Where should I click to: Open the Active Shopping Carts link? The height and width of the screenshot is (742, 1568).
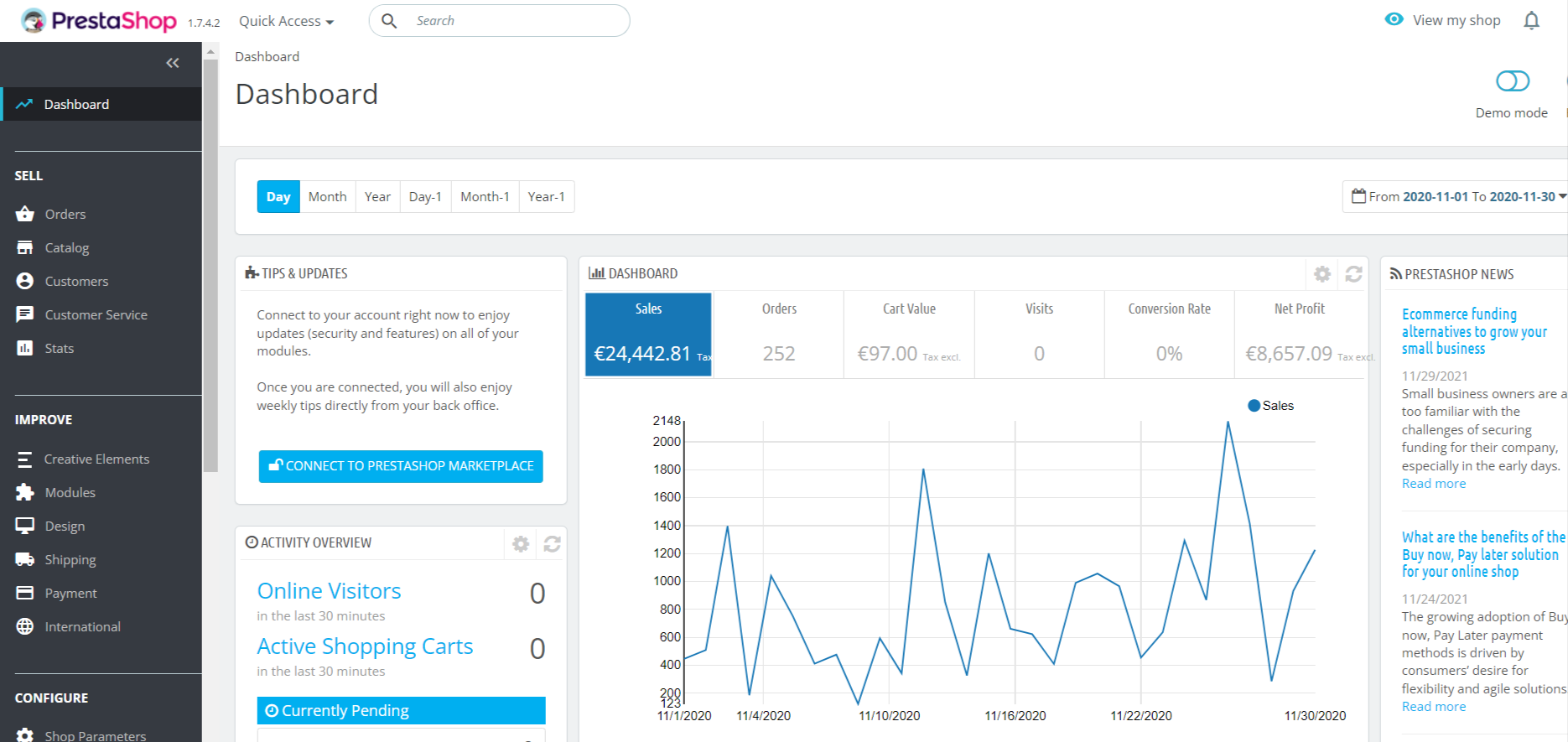[365, 646]
